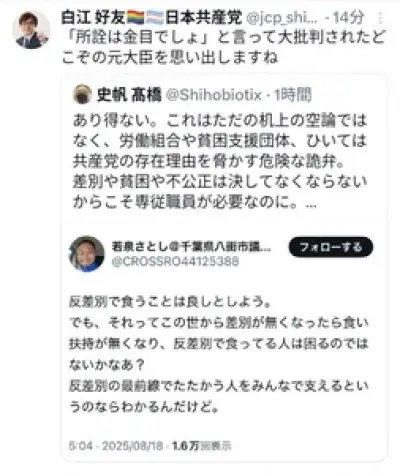This screenshot has height=474, width=400.
Task: Click the 史帆 髙橋 quoted author name
Action: pos(129,95)
